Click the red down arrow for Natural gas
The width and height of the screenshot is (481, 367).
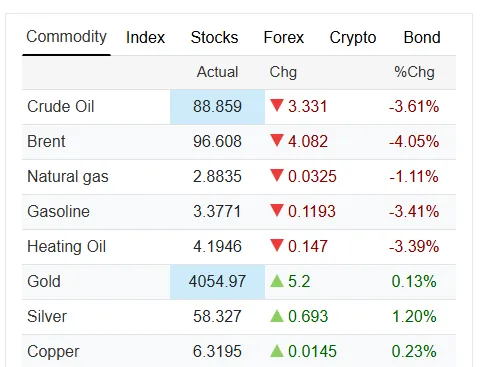pos(277,175)
